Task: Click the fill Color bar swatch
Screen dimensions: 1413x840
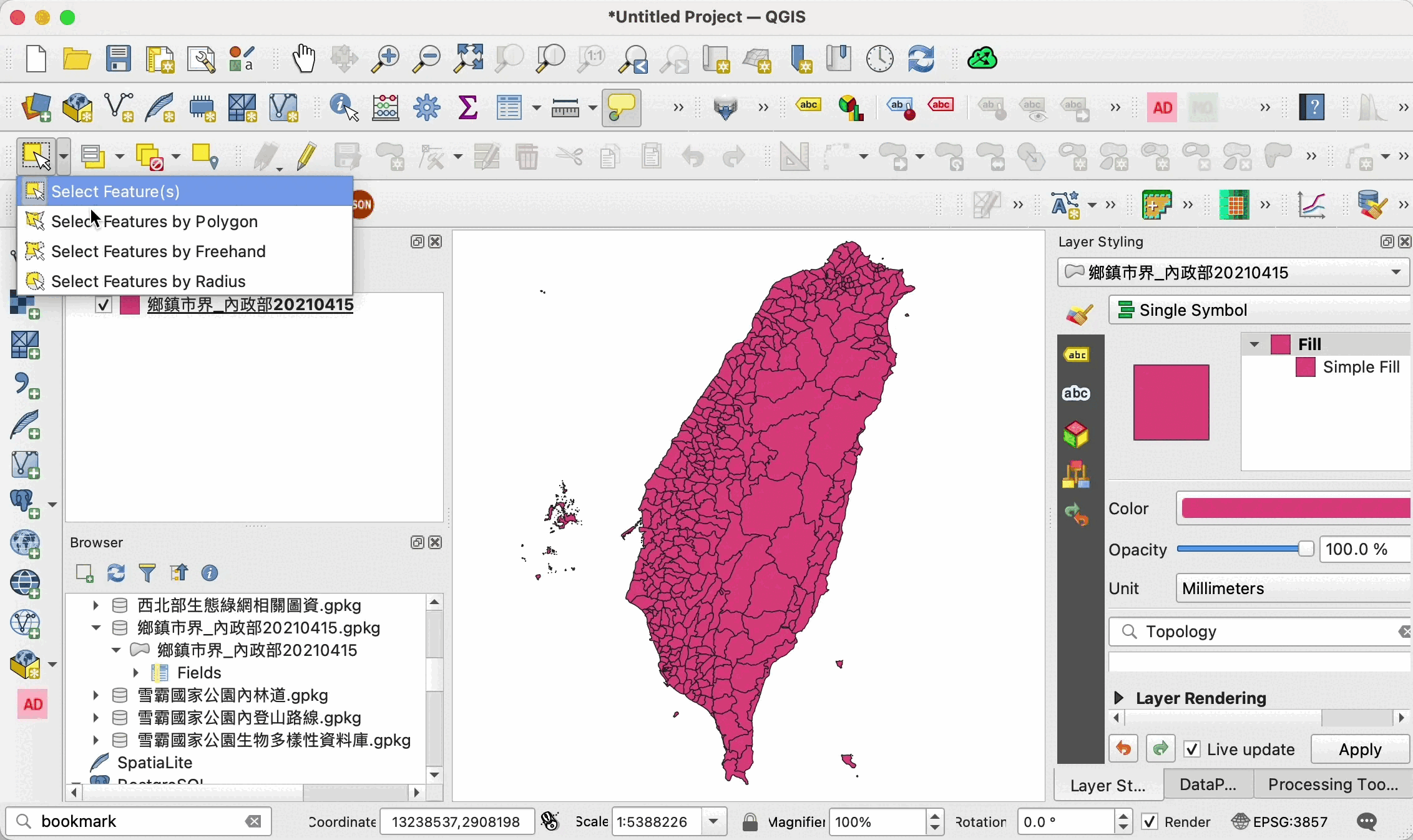Action: pos(1295,509)
